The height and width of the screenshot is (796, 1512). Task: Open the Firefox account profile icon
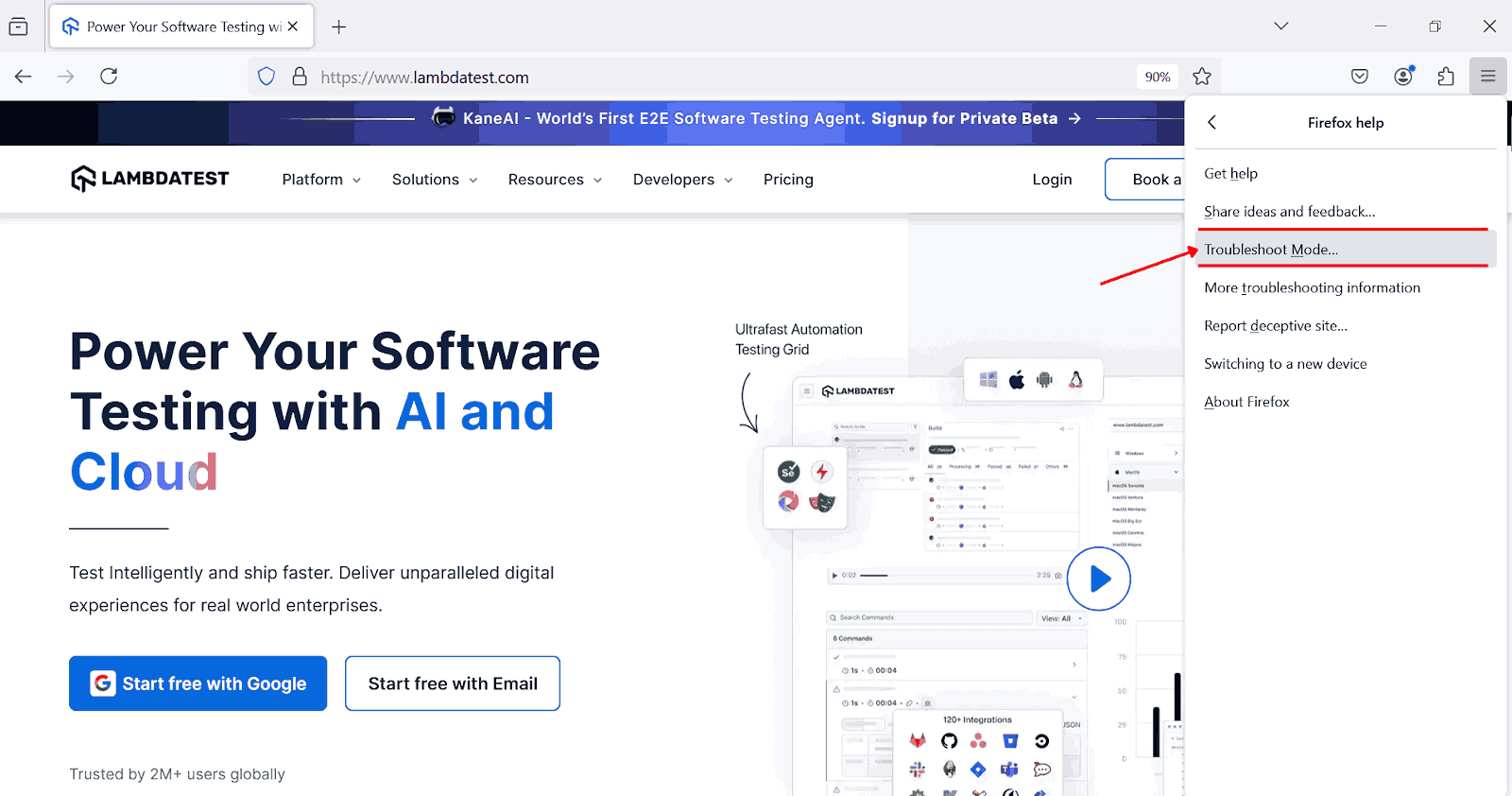1403,77
